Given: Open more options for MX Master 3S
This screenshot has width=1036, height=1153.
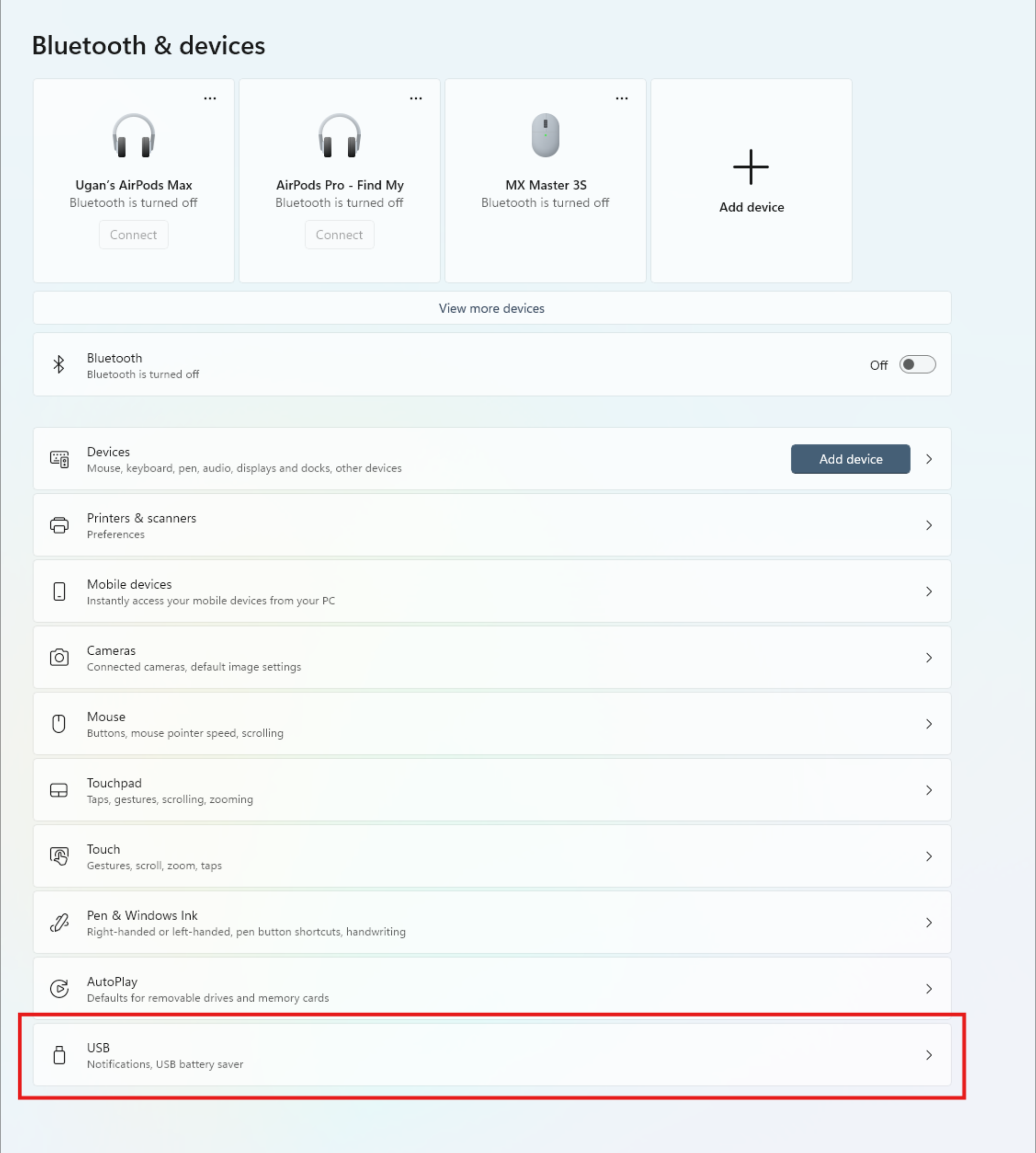Looking at the screenshot, I should tap(622, 99).
